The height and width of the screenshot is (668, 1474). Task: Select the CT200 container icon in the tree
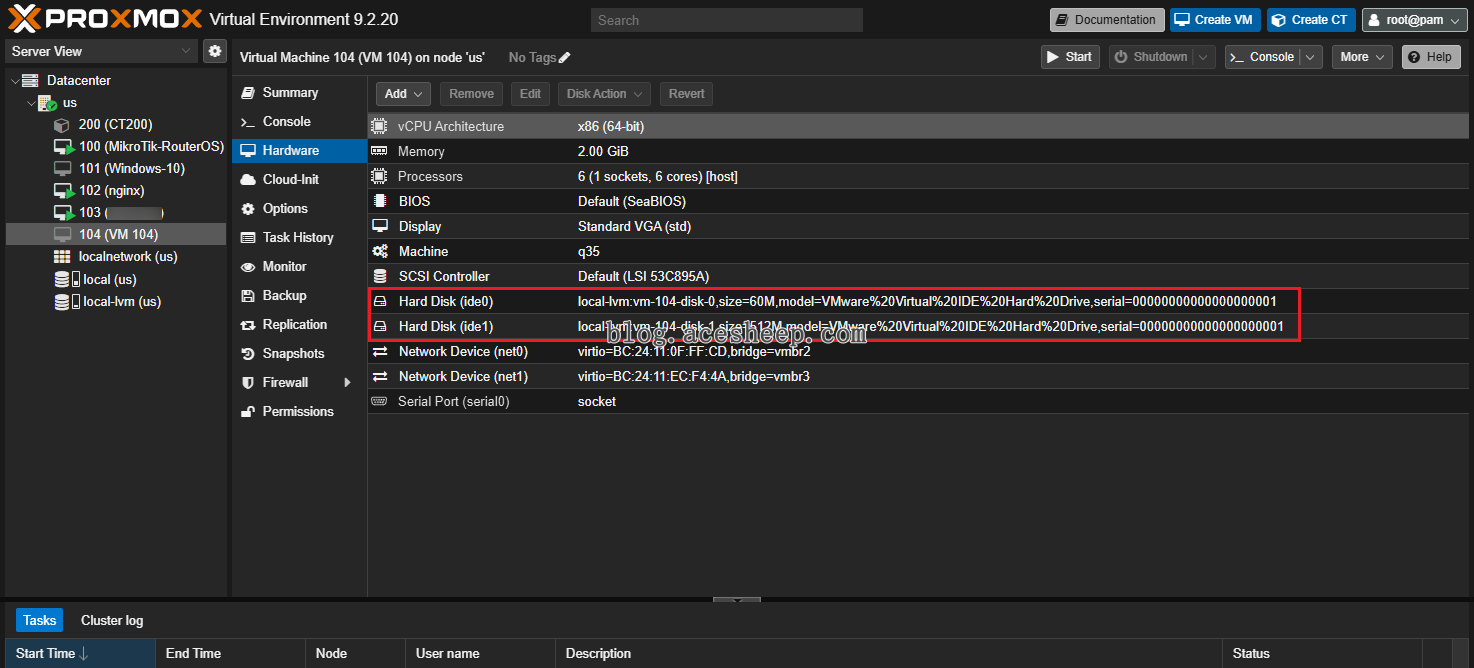pyautogui.click(x=62, y=125)
